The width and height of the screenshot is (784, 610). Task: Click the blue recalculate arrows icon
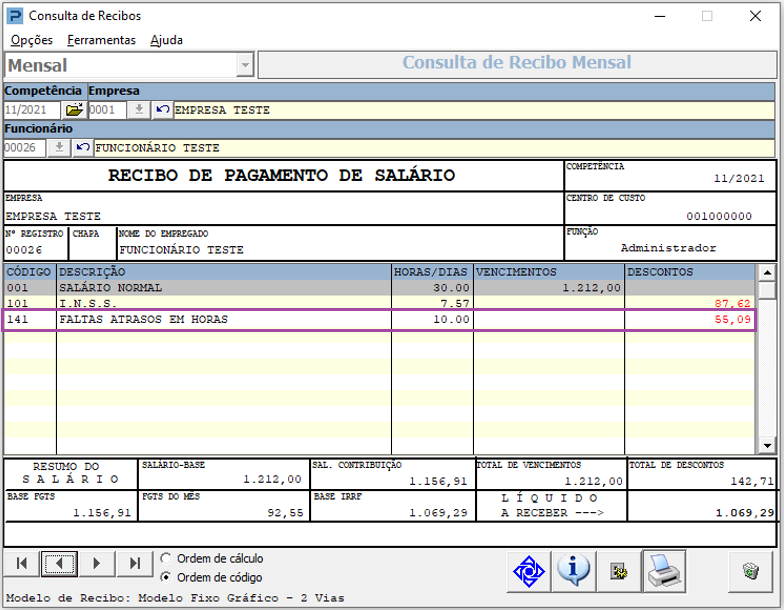pyautogui.click(x=528, y=571)
